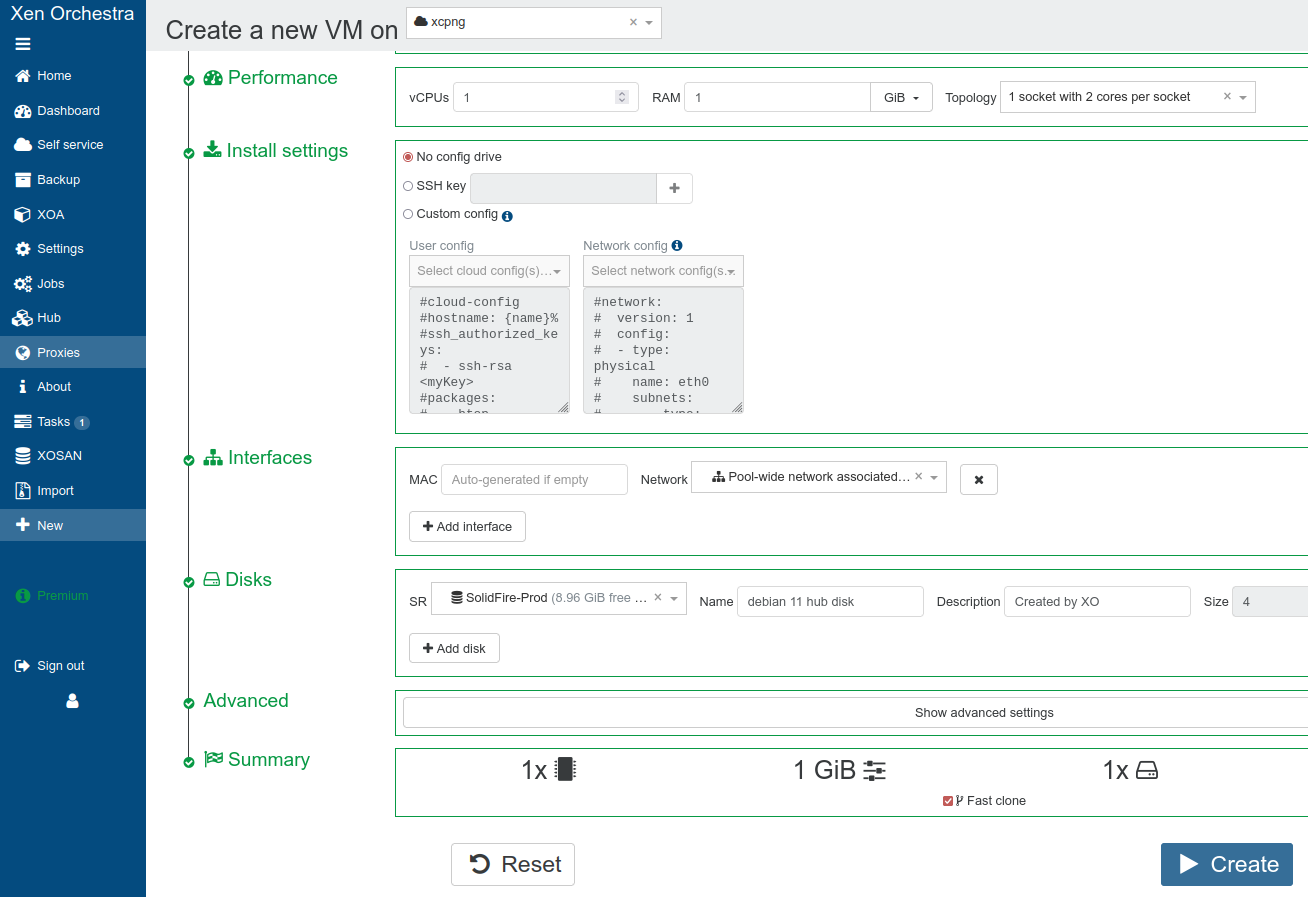
Task: Click the Add disk button
Action: (x=454, y=649)
